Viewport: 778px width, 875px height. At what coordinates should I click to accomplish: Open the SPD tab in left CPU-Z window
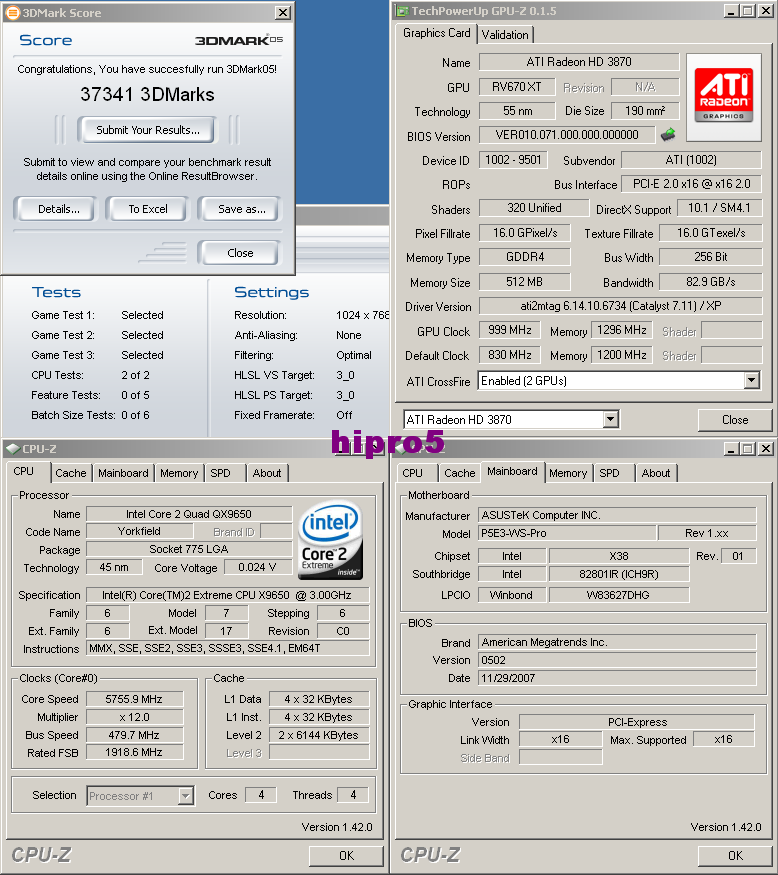[220, 473]
